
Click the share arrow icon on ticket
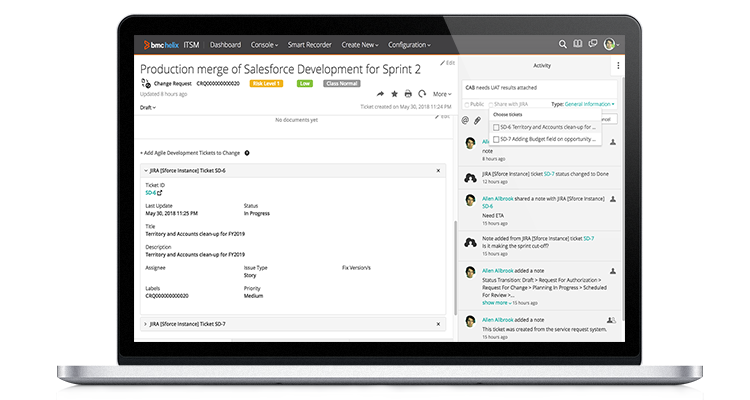pyautogui.click(x=380, y=93)
